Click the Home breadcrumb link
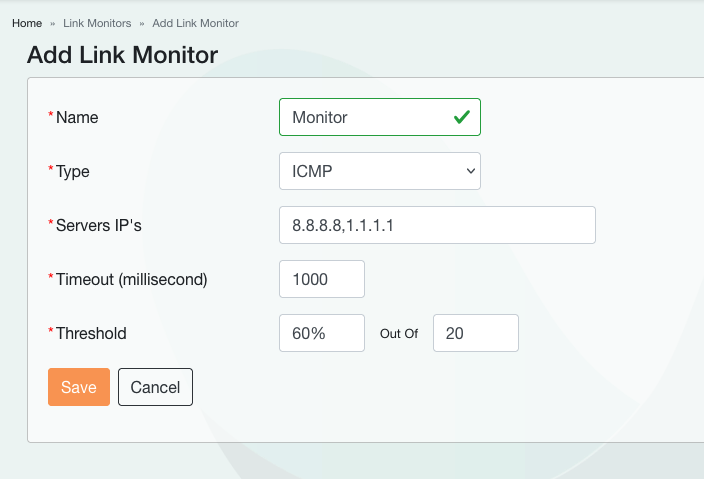 [x=27, y=22]
